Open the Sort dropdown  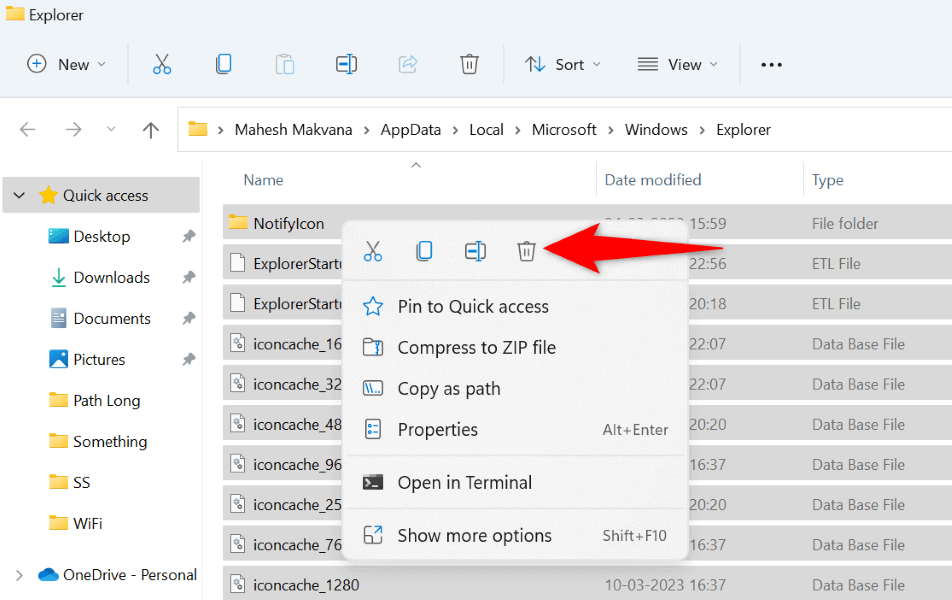pos(563,64)
